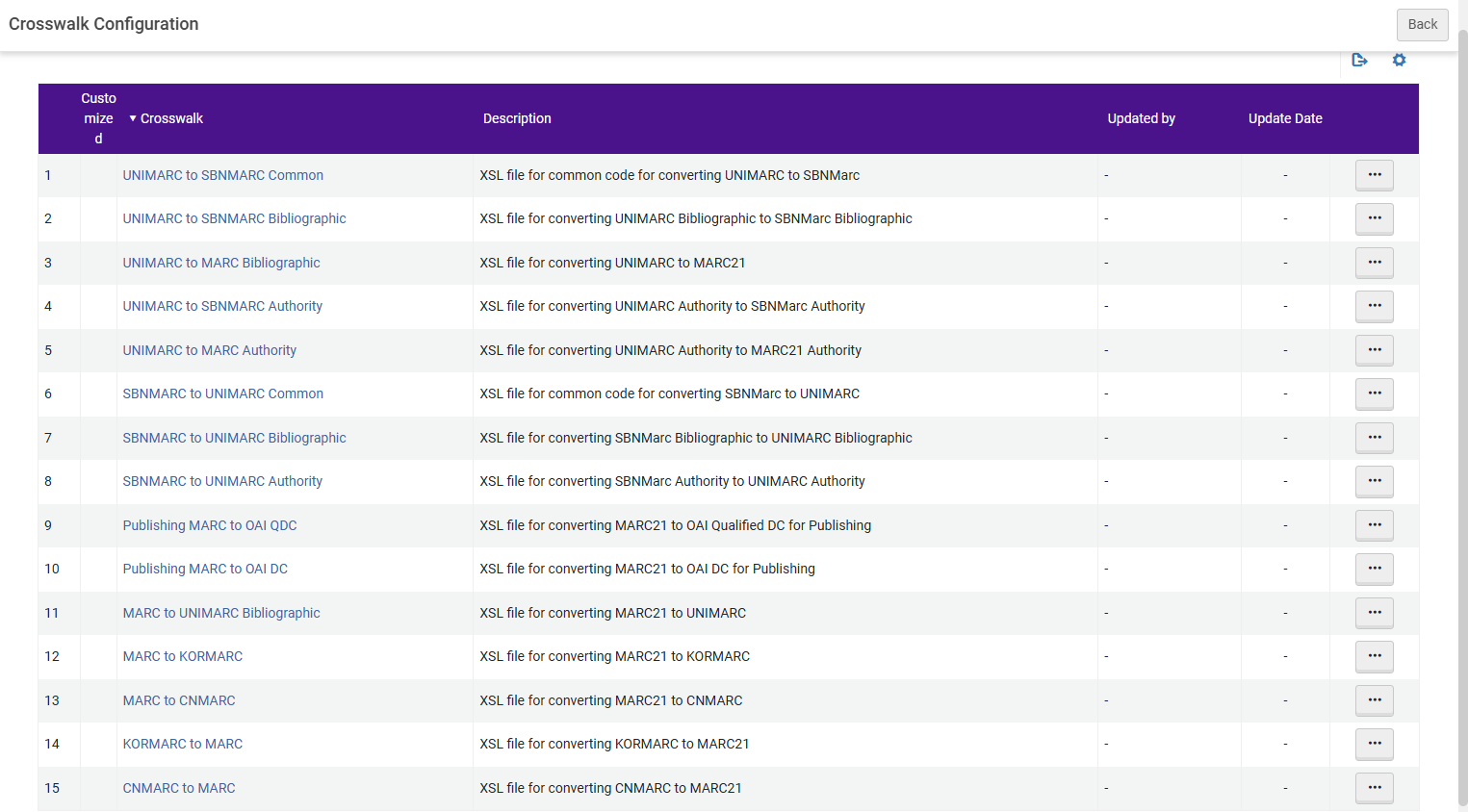Image resolution: width=1468 pixels, height=812 pixels.
Task: Open row actions for UNIMARC to SBNMARC Bibliographic
Action: (x=1375, y=218)
